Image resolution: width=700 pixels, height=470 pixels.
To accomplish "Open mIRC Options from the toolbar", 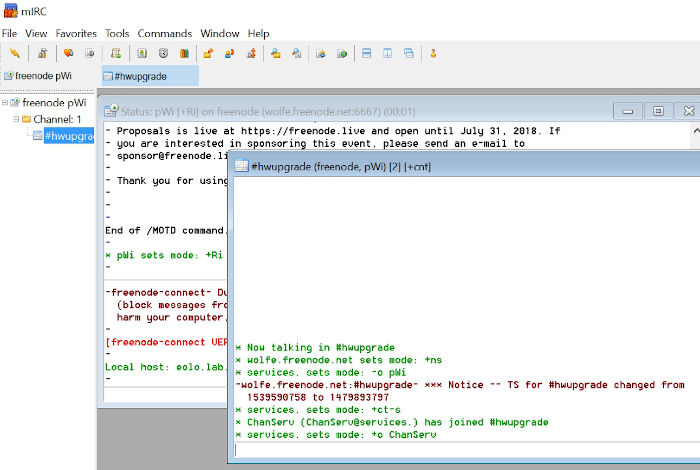I will tap(42, 54).
